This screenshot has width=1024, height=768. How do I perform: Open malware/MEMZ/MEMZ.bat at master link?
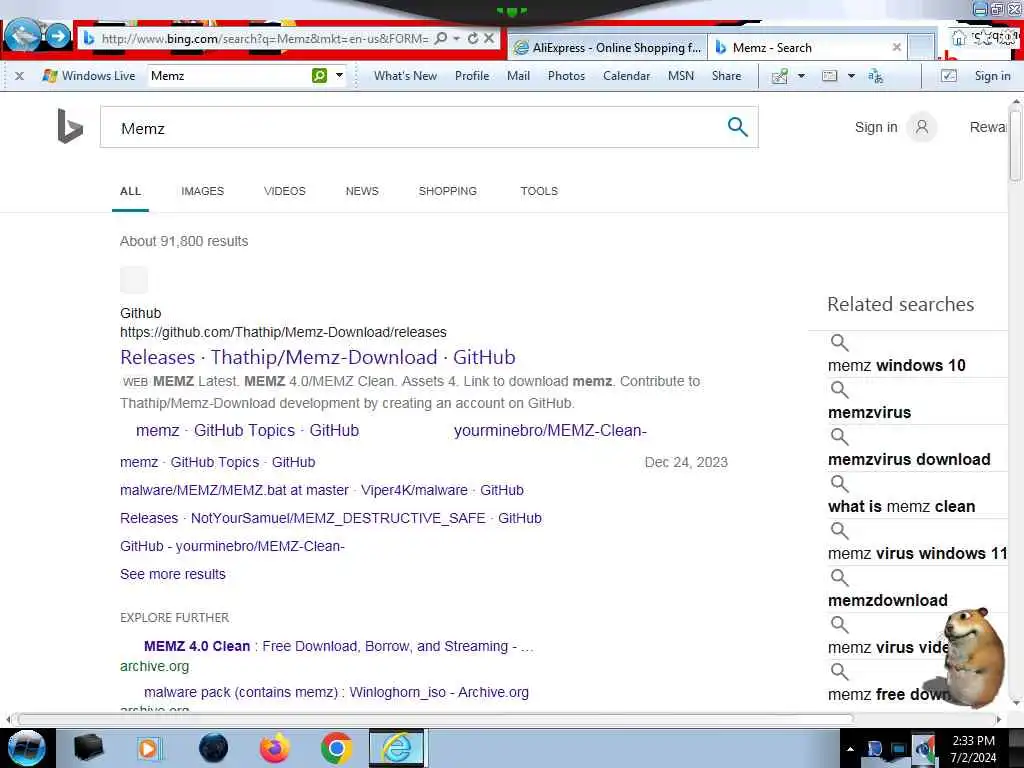[x=322, y=490]
